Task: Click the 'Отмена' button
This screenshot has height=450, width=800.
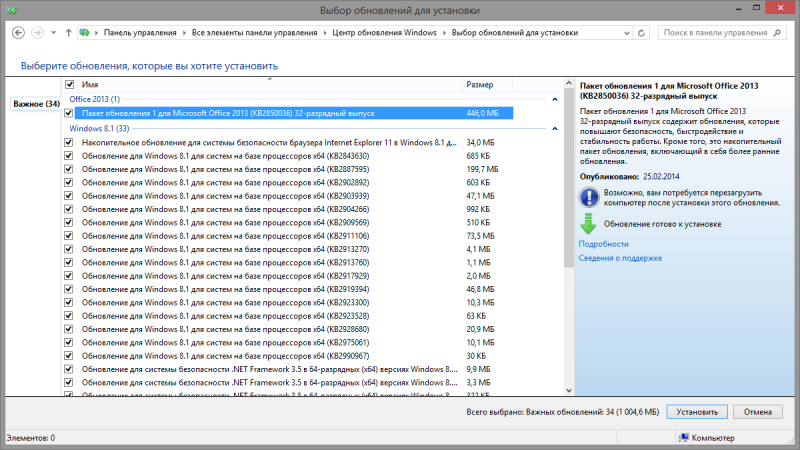Action: tap(758, 412)
